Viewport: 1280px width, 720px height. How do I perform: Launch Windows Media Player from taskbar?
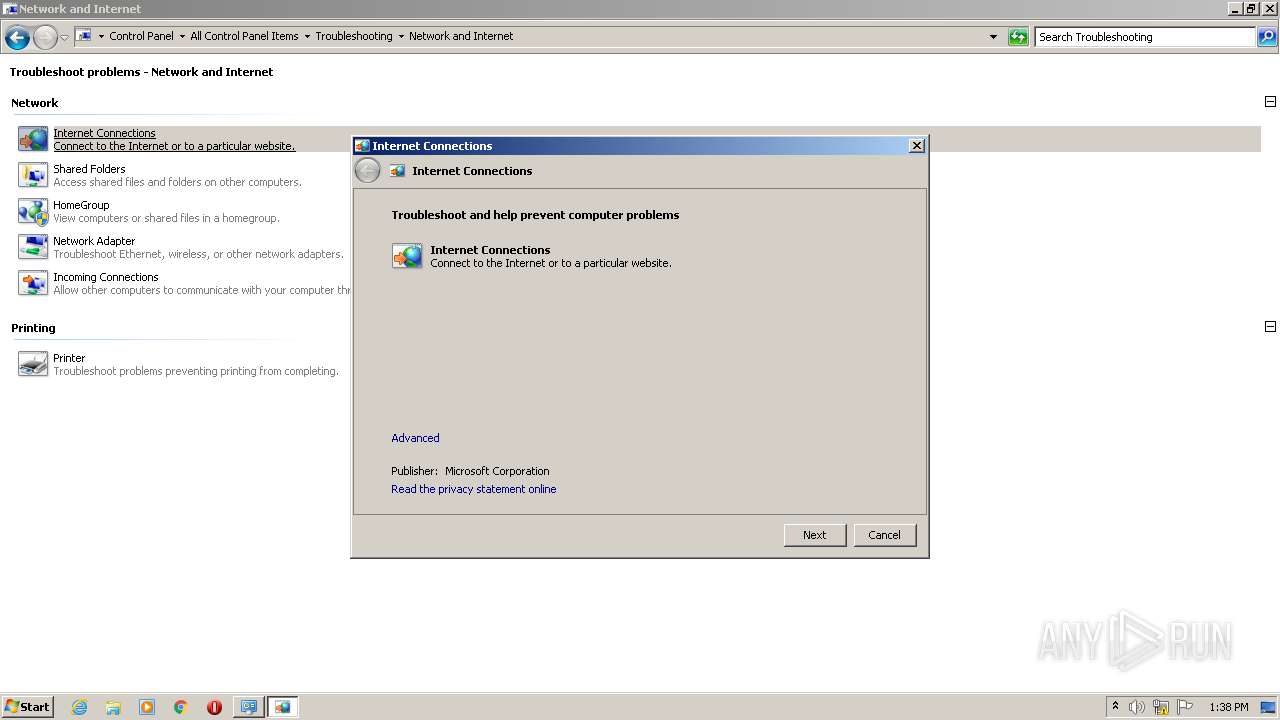[147, 707]
